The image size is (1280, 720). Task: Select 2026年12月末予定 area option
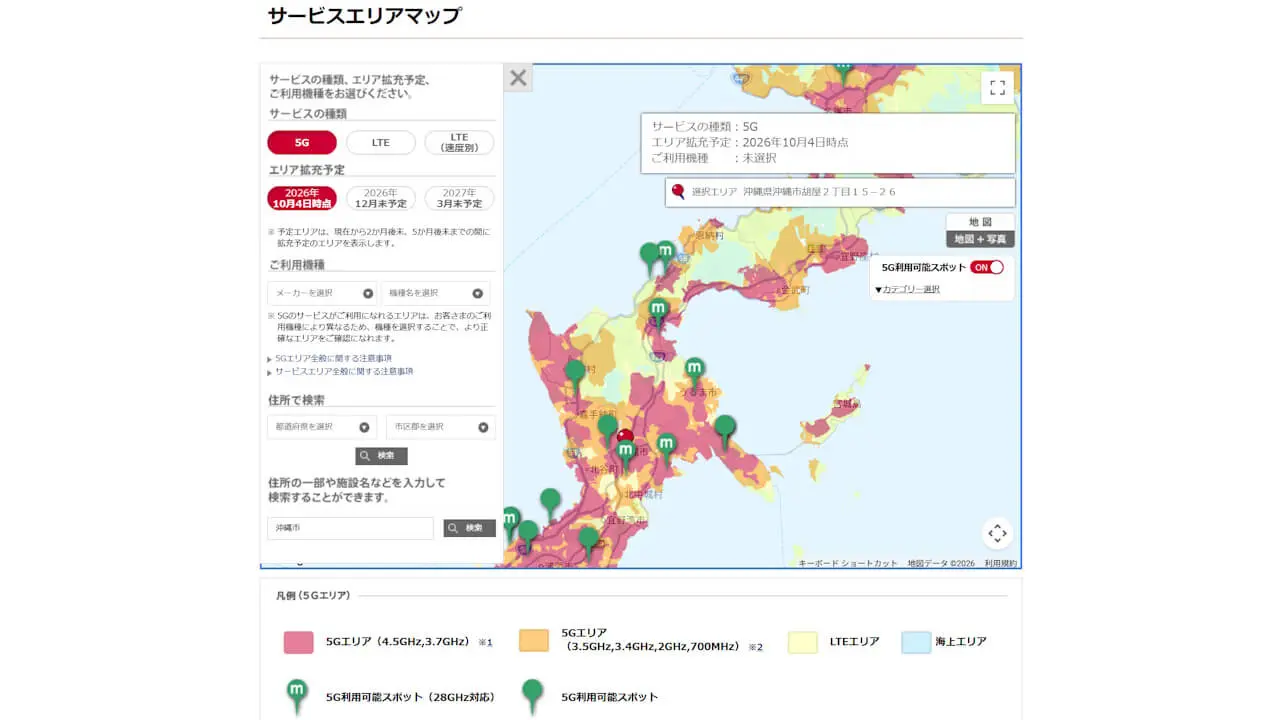(381, 198)
